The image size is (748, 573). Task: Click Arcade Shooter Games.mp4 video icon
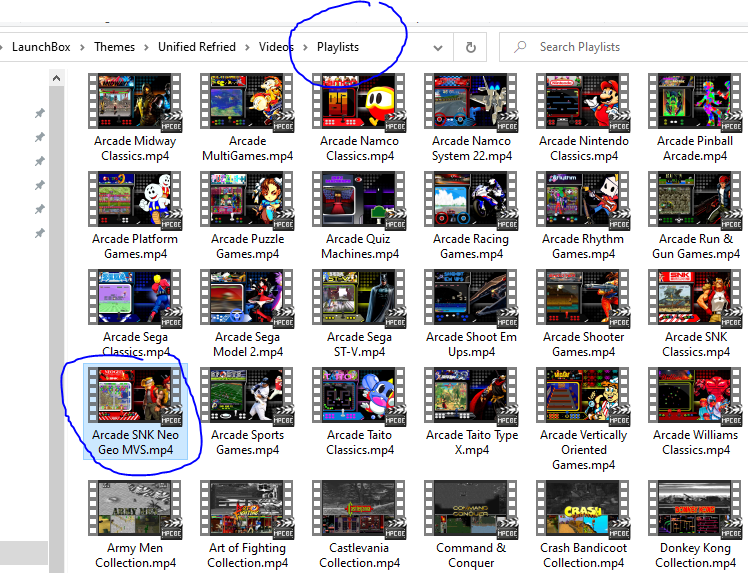tap(583, 297)
